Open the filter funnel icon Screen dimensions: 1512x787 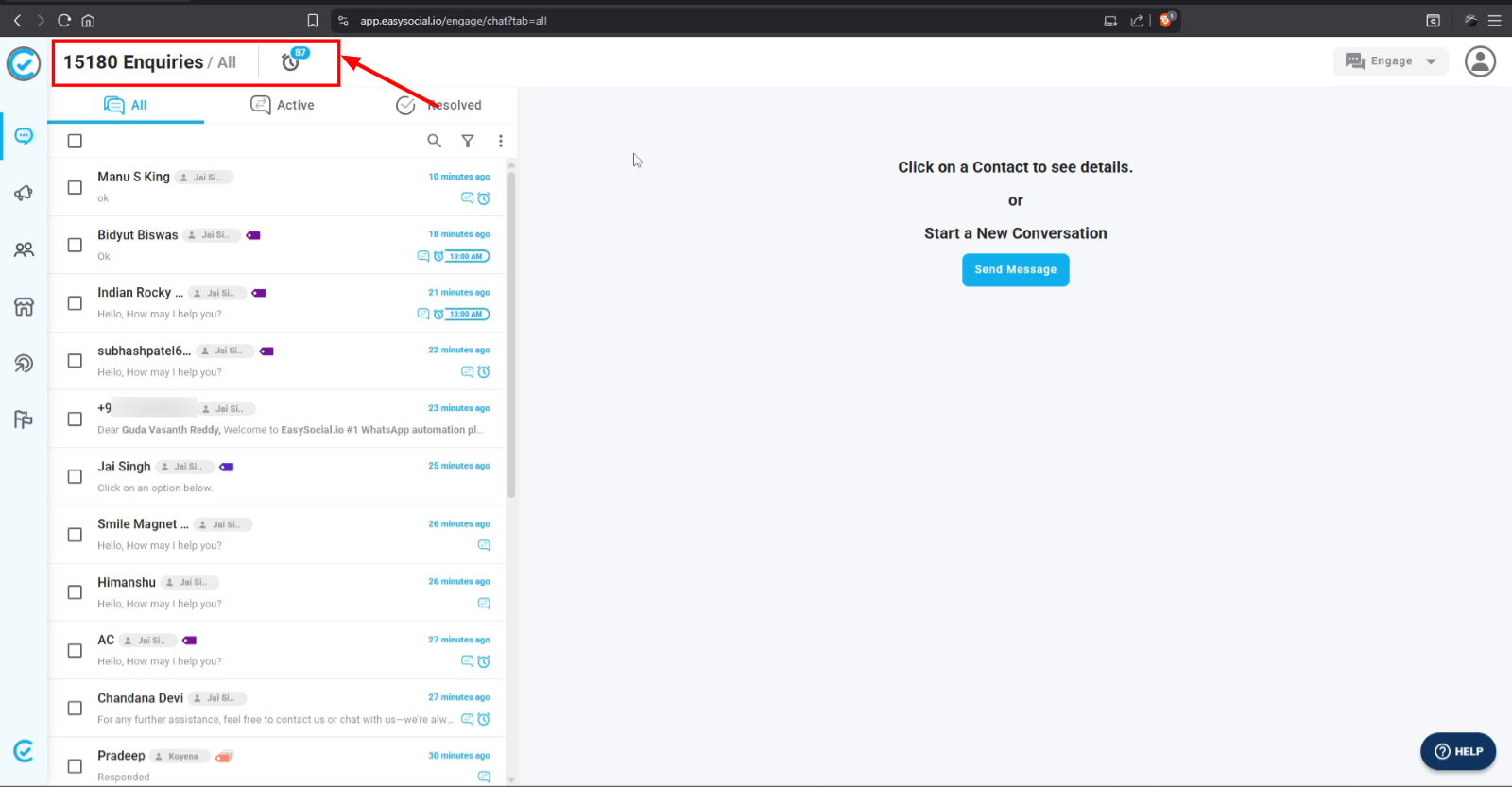467,141
